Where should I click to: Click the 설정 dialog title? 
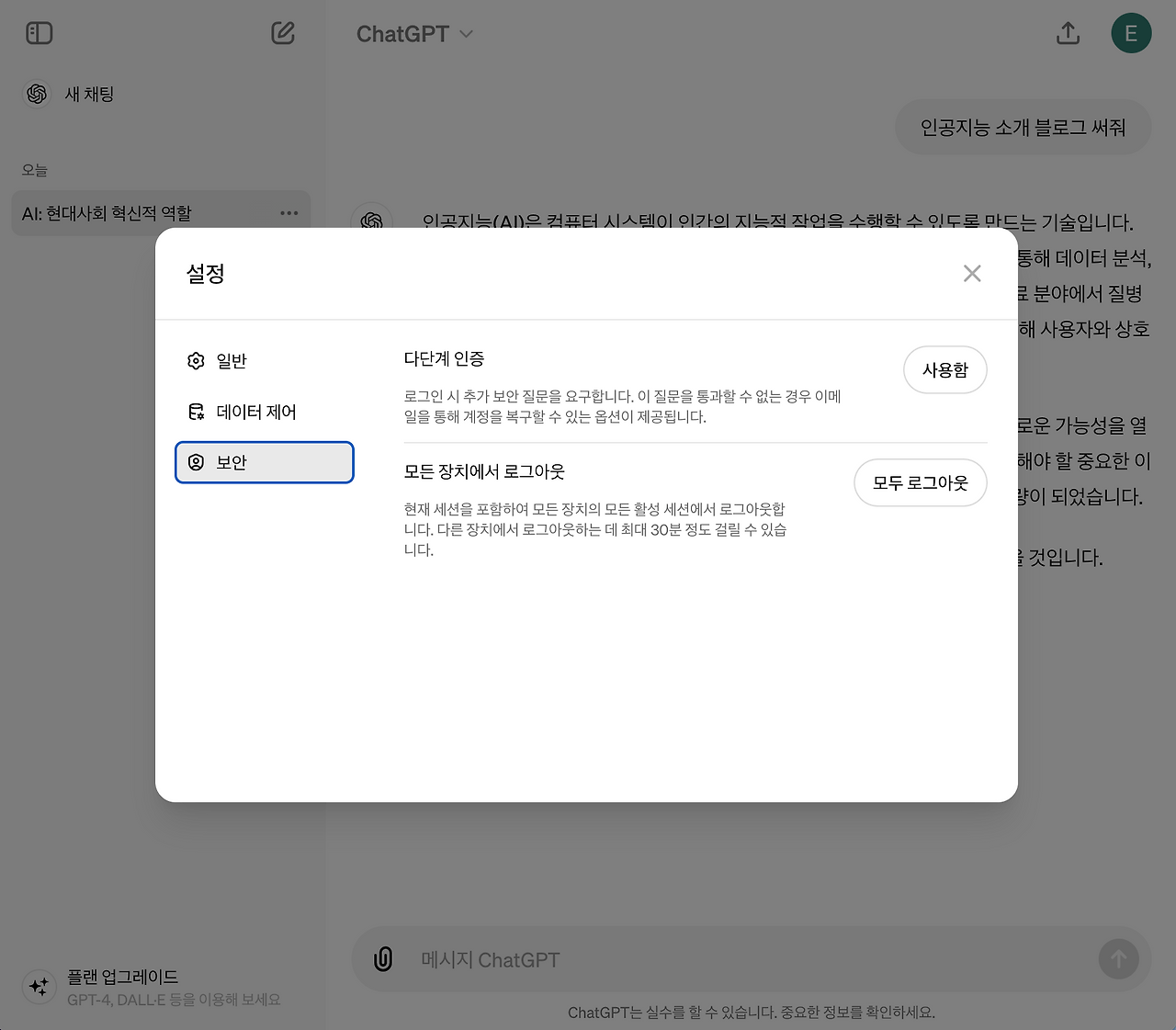206,274
